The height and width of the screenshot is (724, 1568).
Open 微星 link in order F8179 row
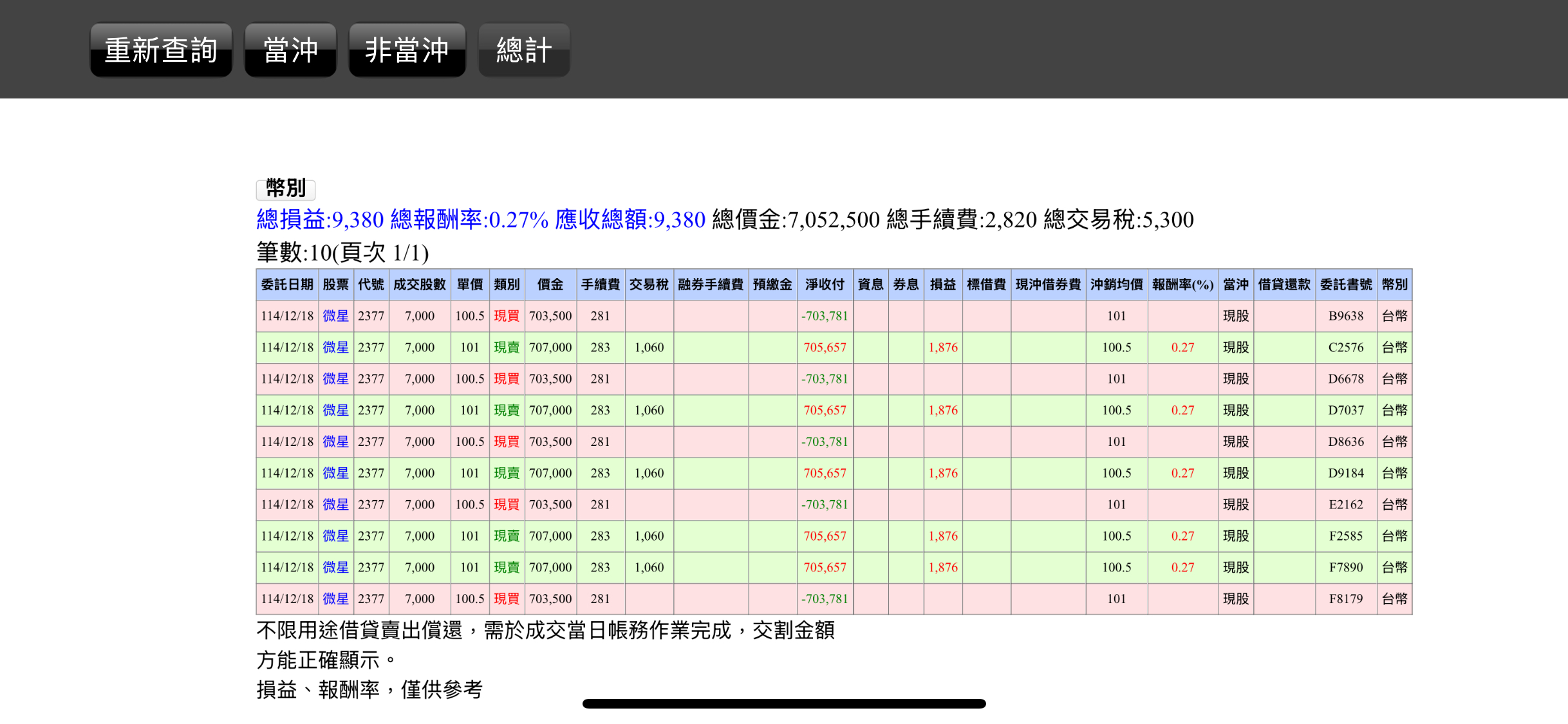pyautogui.click(x=335, y=599)
